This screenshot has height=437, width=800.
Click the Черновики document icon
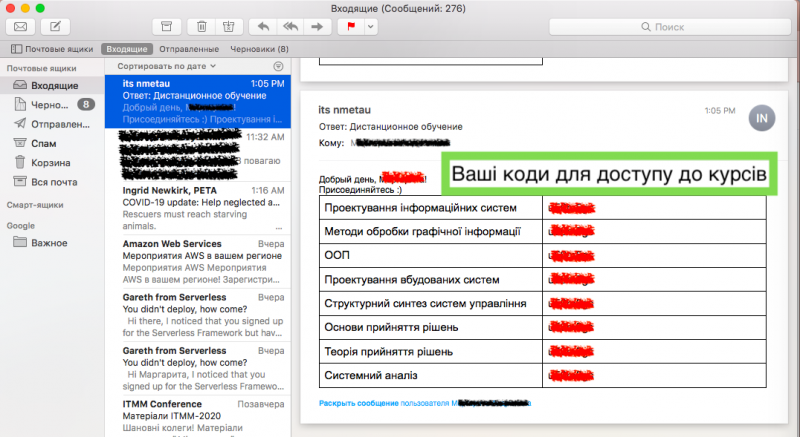click(x=20, y=104)
